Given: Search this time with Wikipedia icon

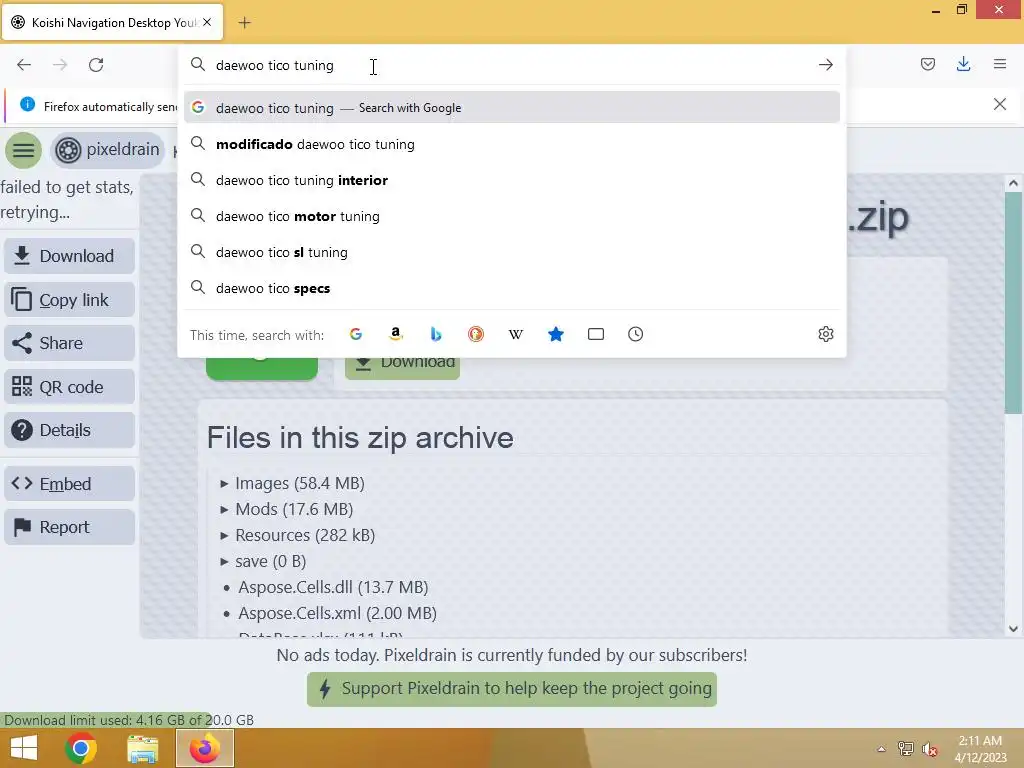Looking at the screenshot, I should (x=516, y=334).
